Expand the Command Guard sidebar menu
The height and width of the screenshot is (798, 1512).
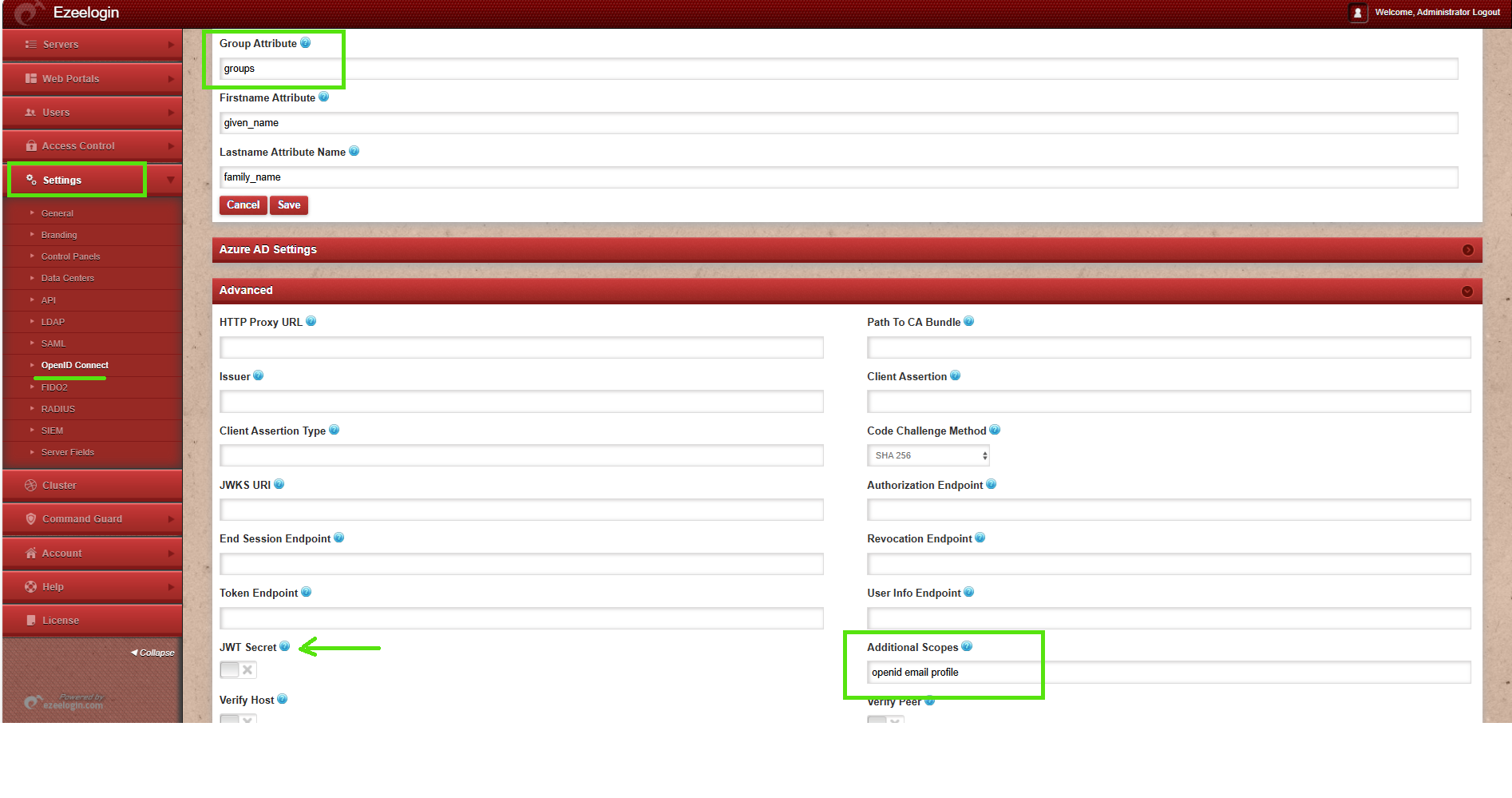[x=92, y=518]
